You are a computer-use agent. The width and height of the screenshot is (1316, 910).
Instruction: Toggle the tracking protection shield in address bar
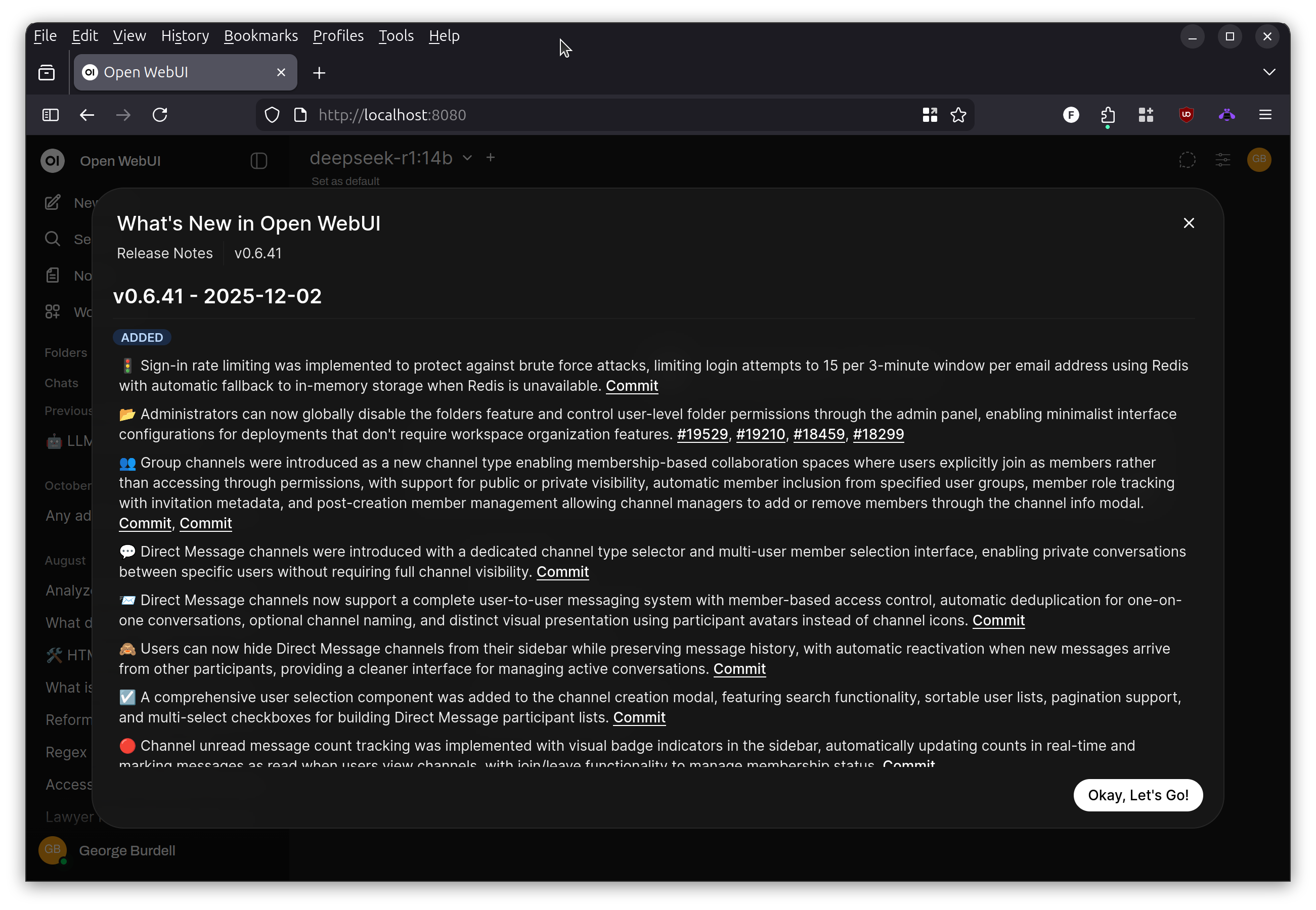click(272, 115)
